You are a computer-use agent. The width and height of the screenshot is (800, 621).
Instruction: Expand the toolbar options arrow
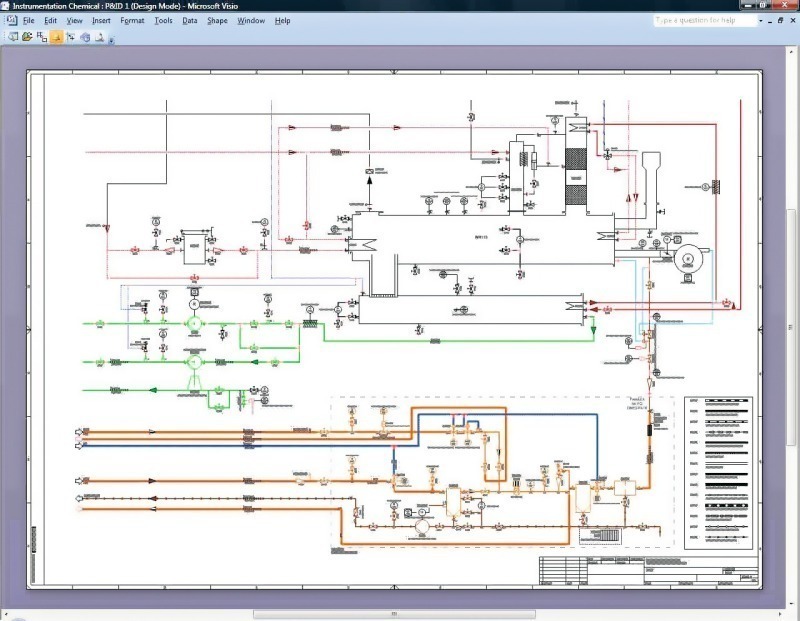pos(111,39)
